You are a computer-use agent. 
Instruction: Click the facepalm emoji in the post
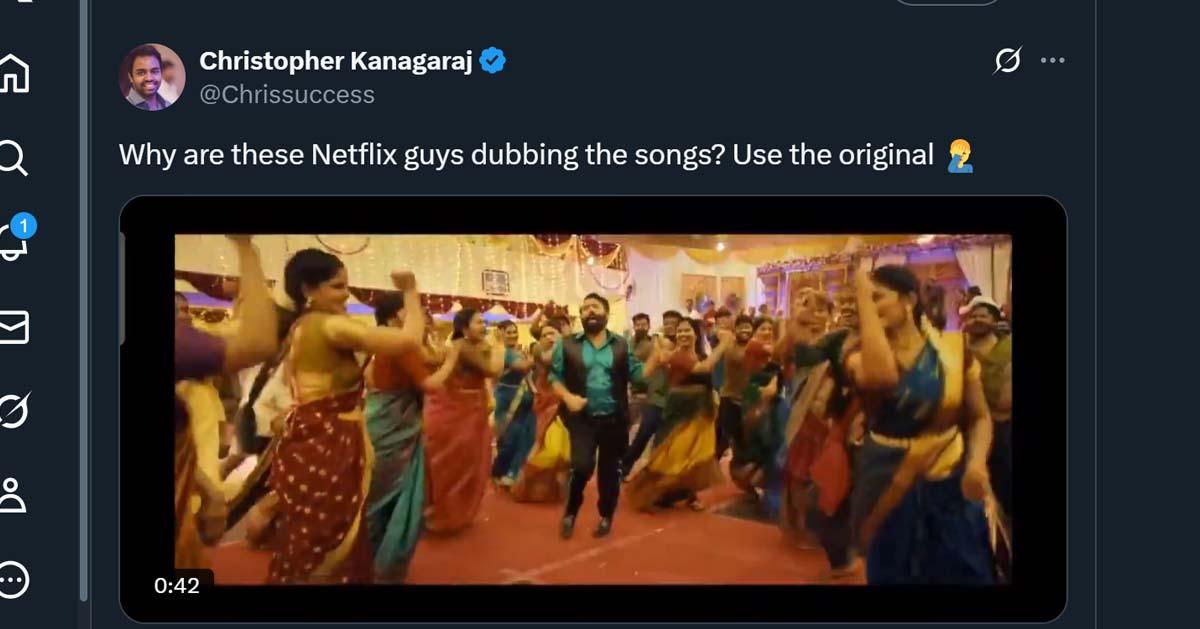[x=959, y=156]
